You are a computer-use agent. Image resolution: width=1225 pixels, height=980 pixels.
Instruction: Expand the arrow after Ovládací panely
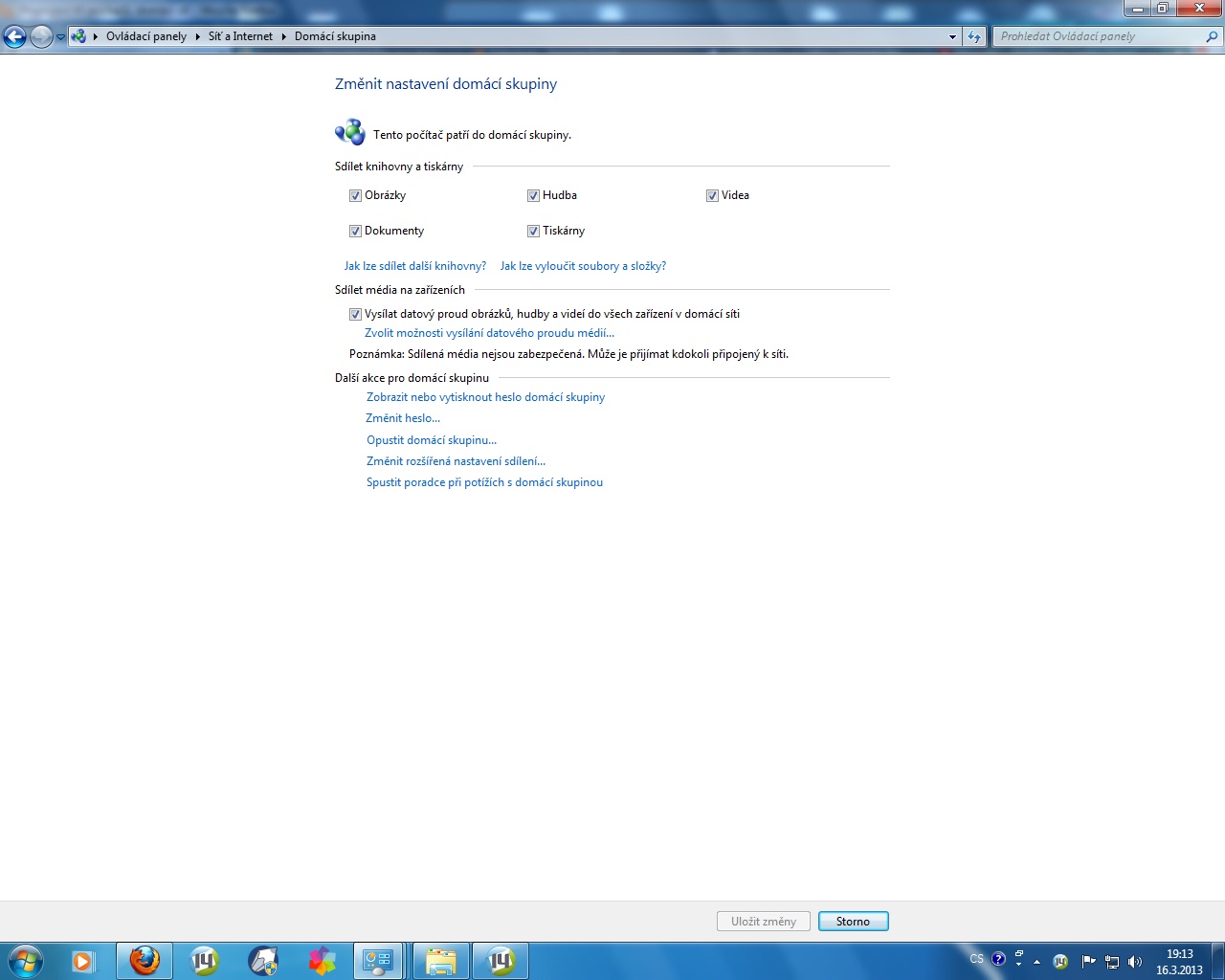(198, 36)
